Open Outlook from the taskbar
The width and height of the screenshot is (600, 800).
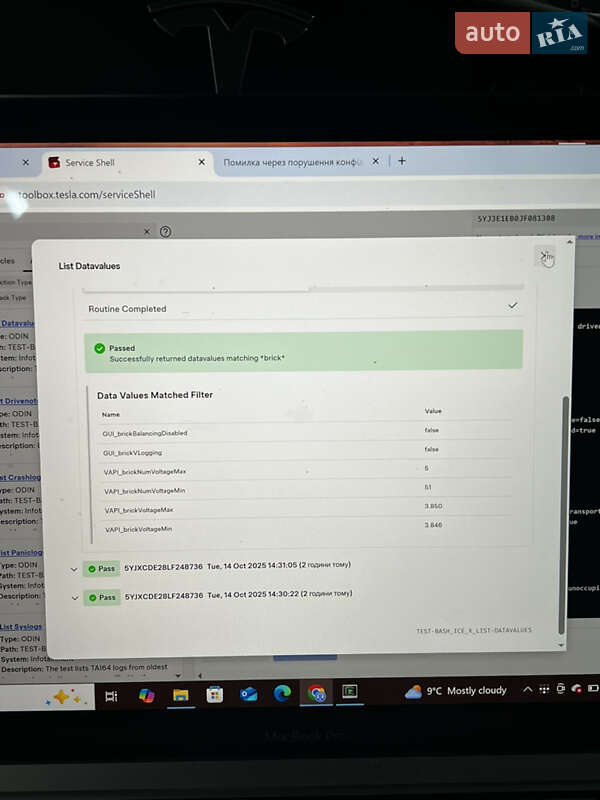pos(249,694)
